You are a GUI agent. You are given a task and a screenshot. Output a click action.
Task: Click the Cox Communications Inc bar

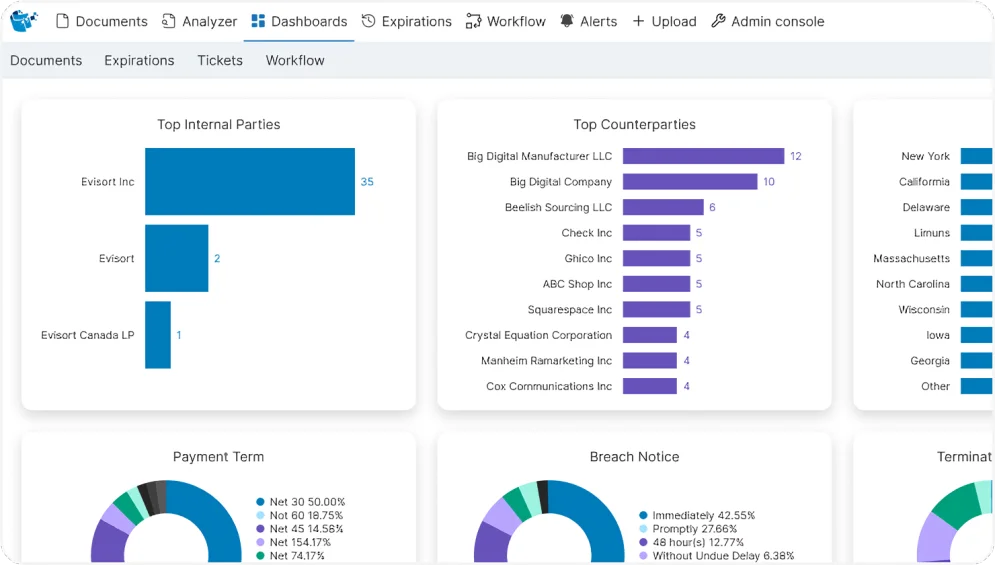click(650, 386)
